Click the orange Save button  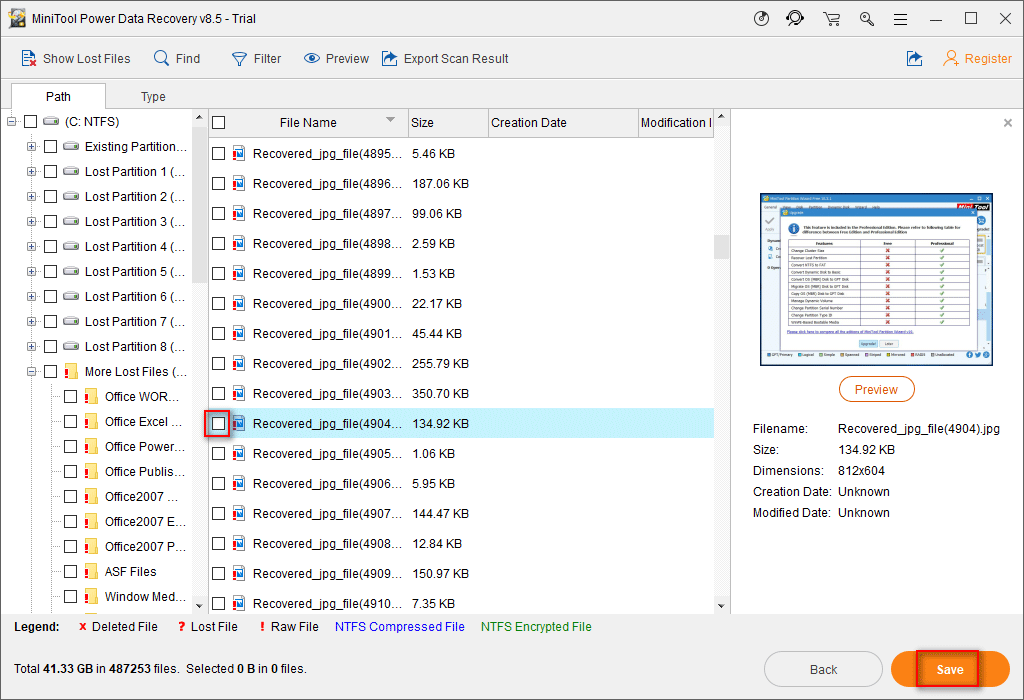click(x=950, y=669)
